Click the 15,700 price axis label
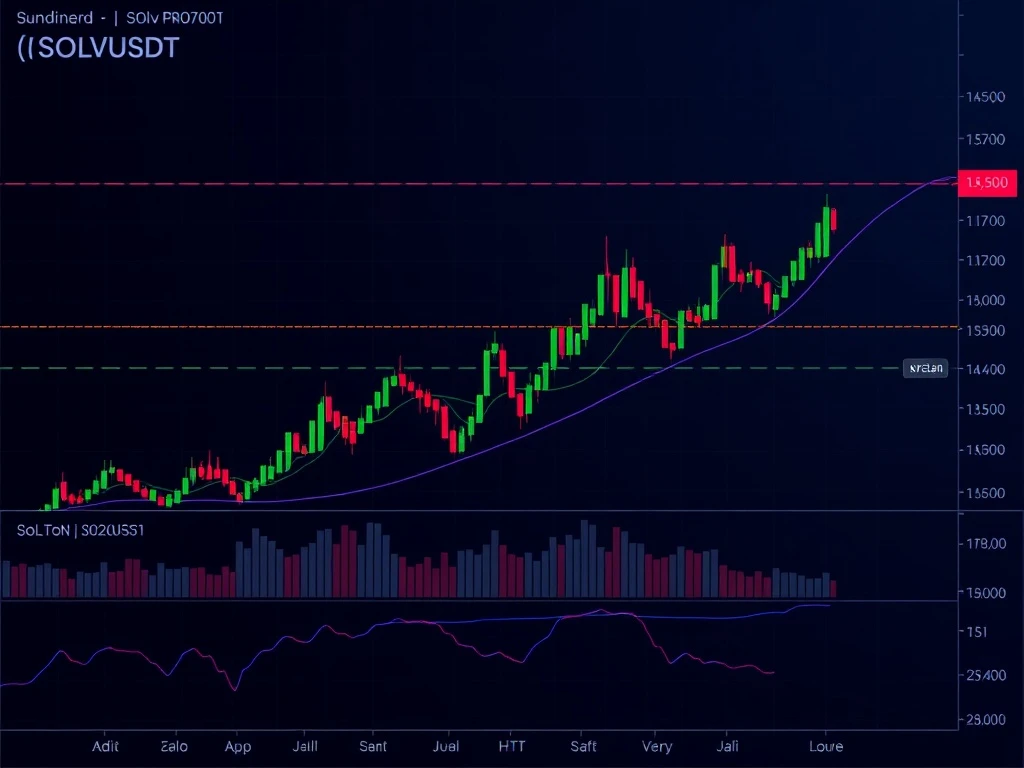The height and width of the screenshot is (768, 1024). tap(985, 139)
